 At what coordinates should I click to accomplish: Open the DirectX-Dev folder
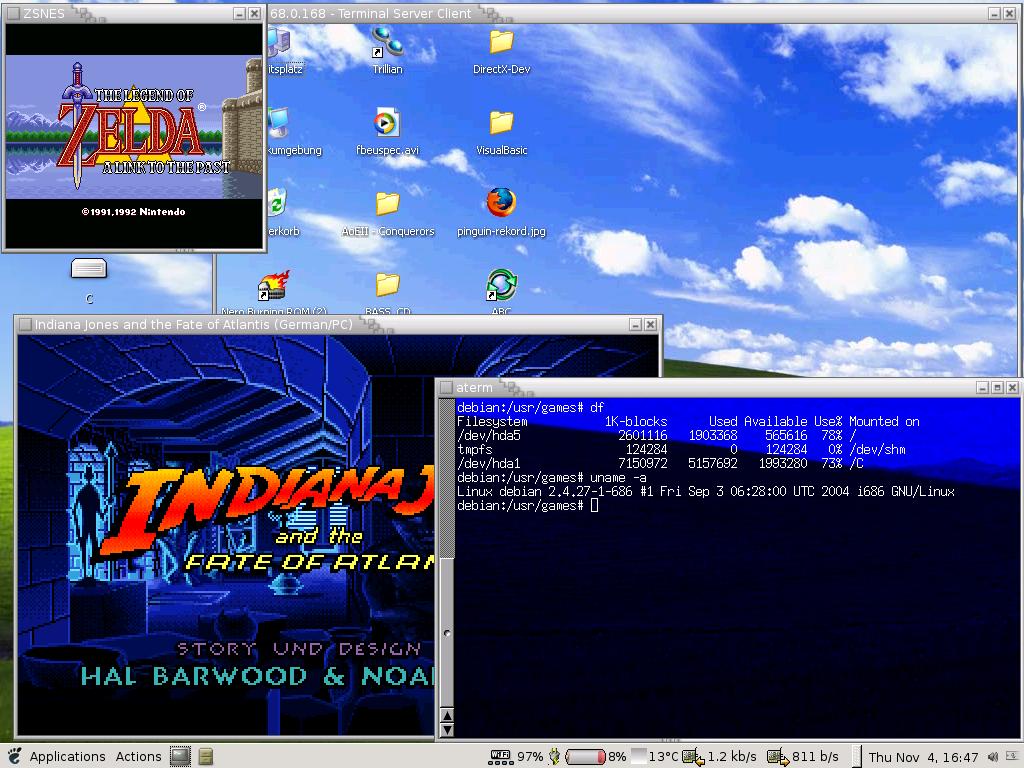(x=501, y=43)
